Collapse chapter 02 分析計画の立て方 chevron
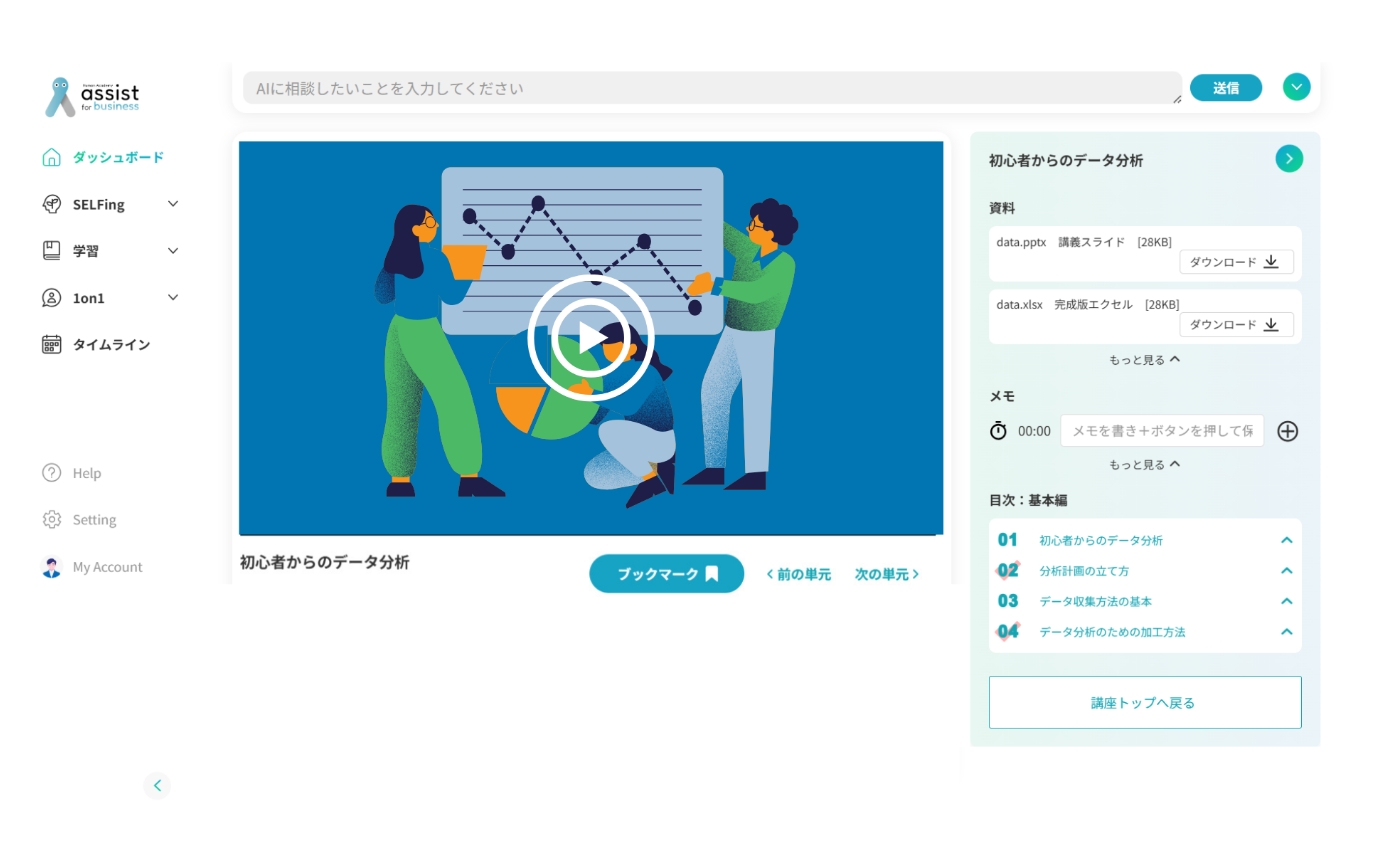This screenshot has width=1378, height=858. point(1287,571)
